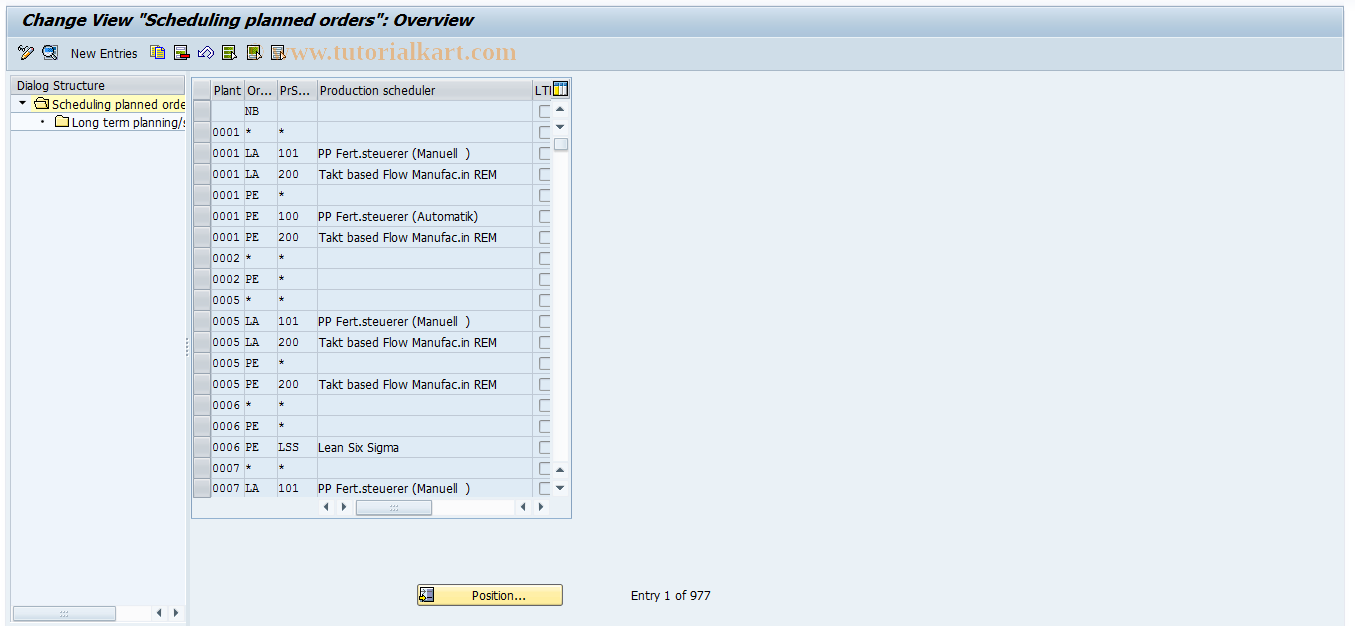Click 'Entry 1 of 977' status text
The image size is (1355, 626).
(670, 595)
